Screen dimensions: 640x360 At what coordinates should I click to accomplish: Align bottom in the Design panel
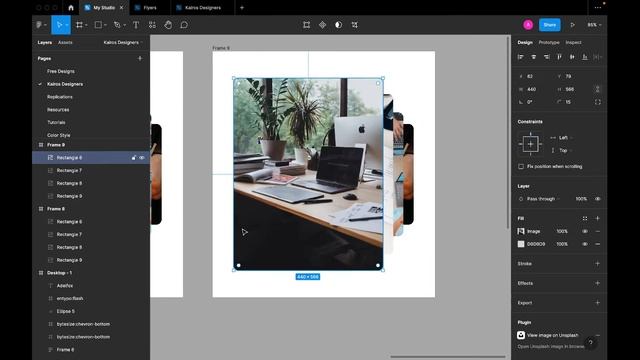[x=585, y=57]
